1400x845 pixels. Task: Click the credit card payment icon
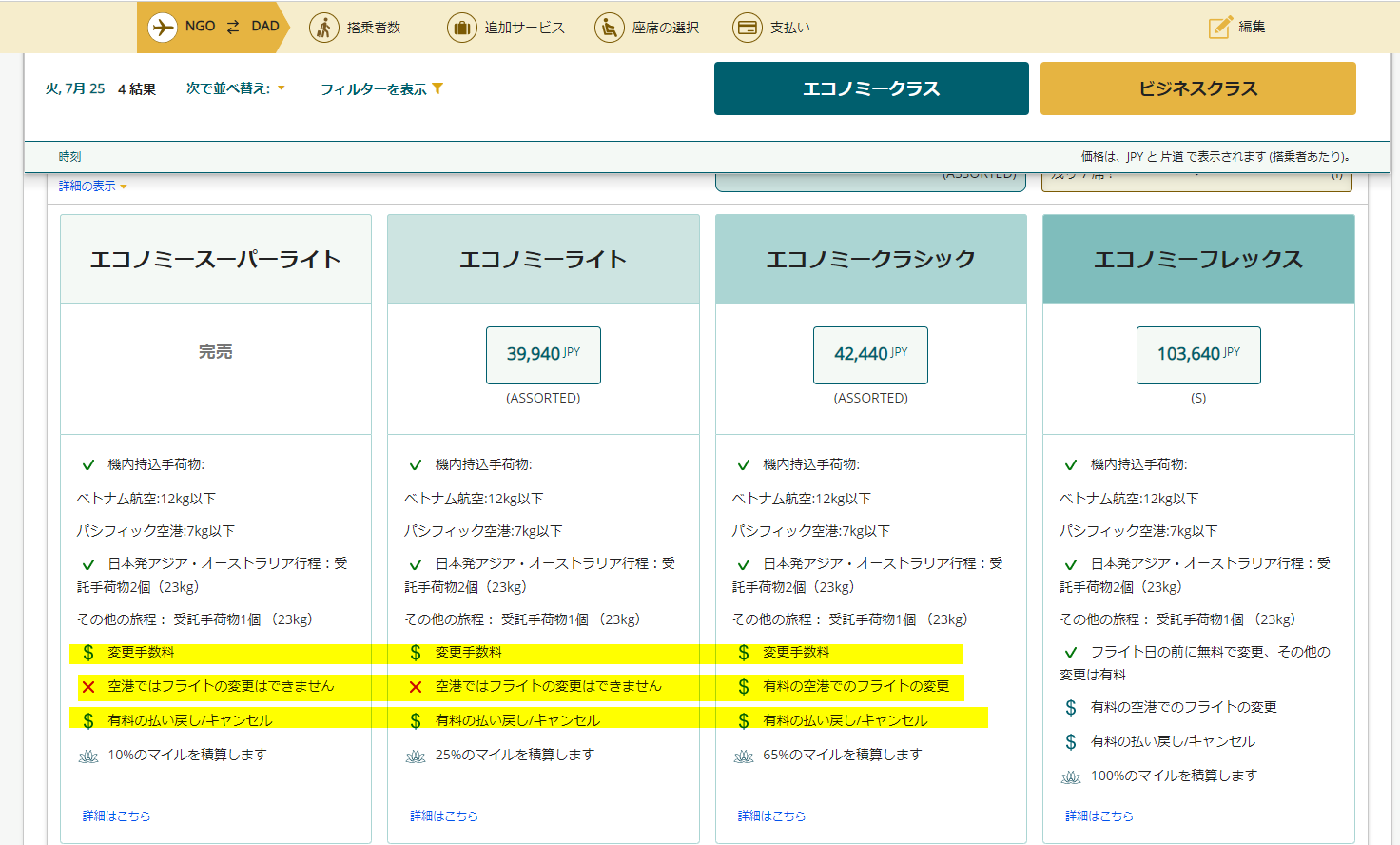pyautogui.click(x=748, y=28)
